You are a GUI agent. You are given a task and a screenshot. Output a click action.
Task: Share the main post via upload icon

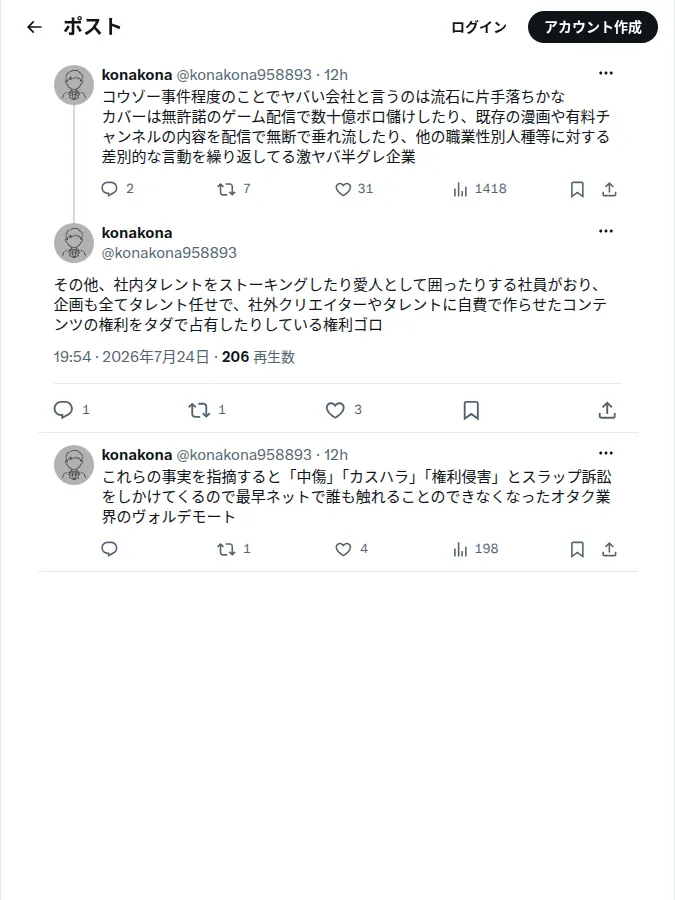tap(607, 410)
